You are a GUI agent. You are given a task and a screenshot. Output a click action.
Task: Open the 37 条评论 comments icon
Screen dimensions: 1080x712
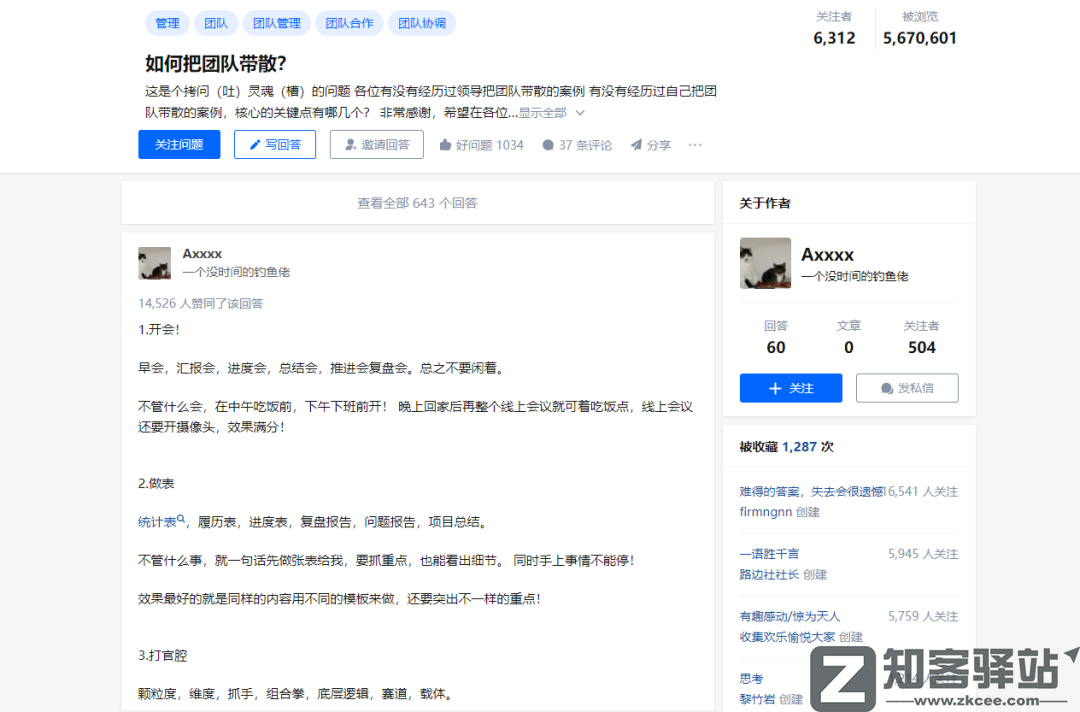[x=548, y=145]
